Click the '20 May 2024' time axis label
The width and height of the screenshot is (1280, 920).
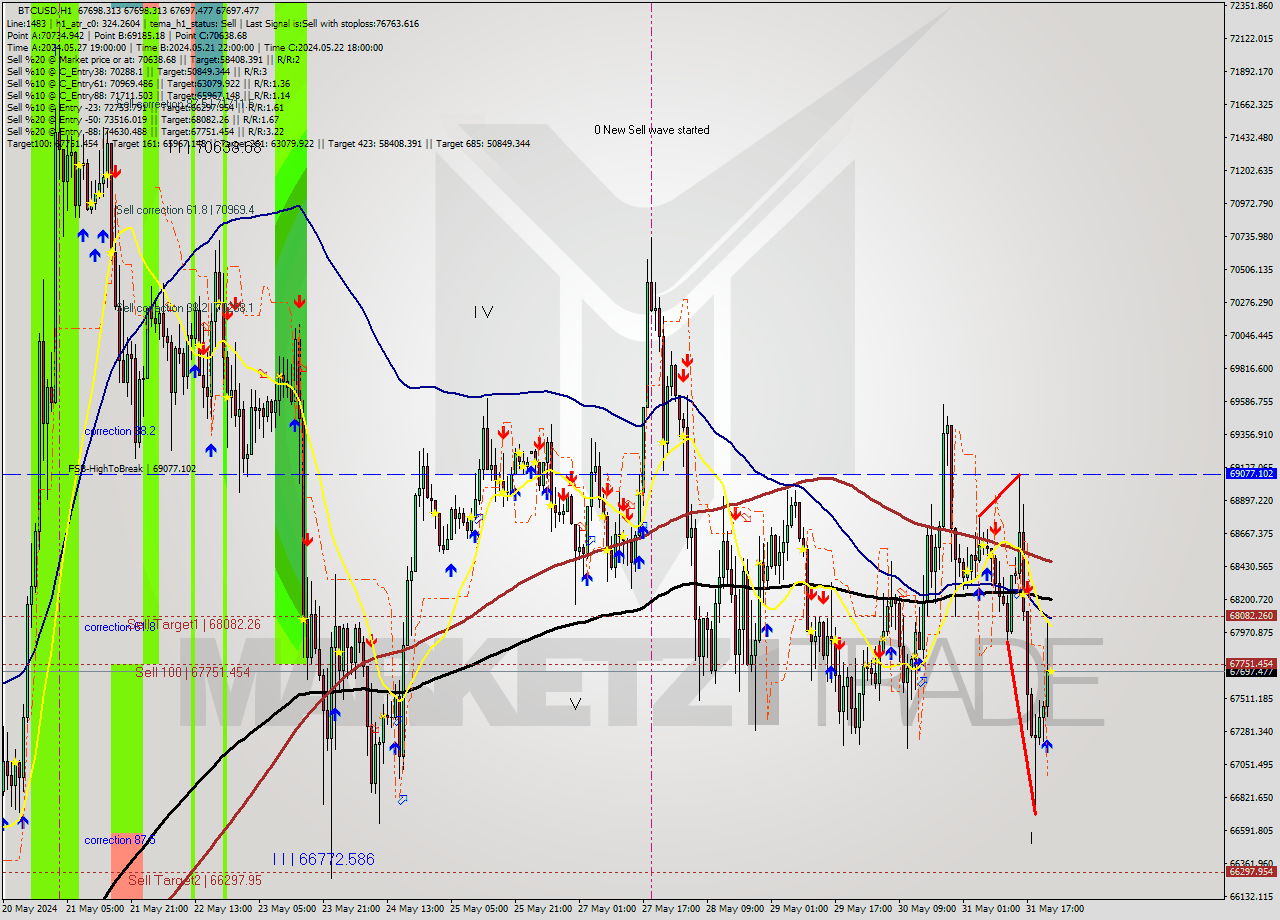tap(30, 909)
